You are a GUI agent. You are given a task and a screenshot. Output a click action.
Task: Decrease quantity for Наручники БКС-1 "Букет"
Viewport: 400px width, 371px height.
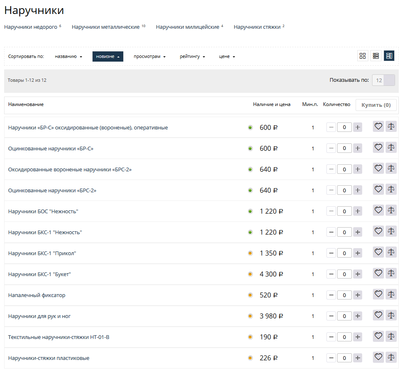(331, 274)
